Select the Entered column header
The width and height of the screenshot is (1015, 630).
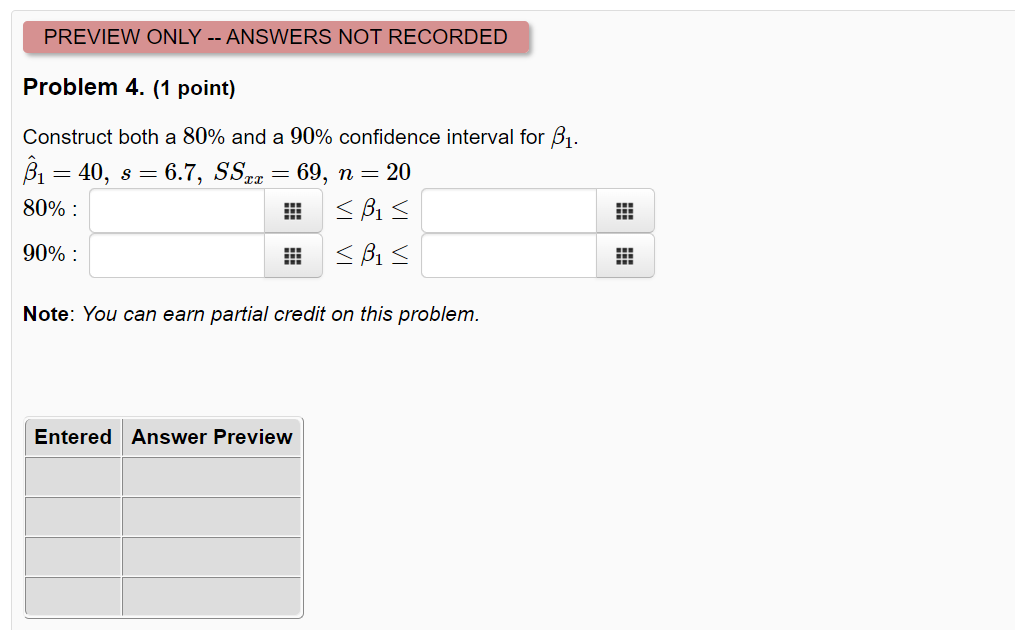click(x=72, y=437)
